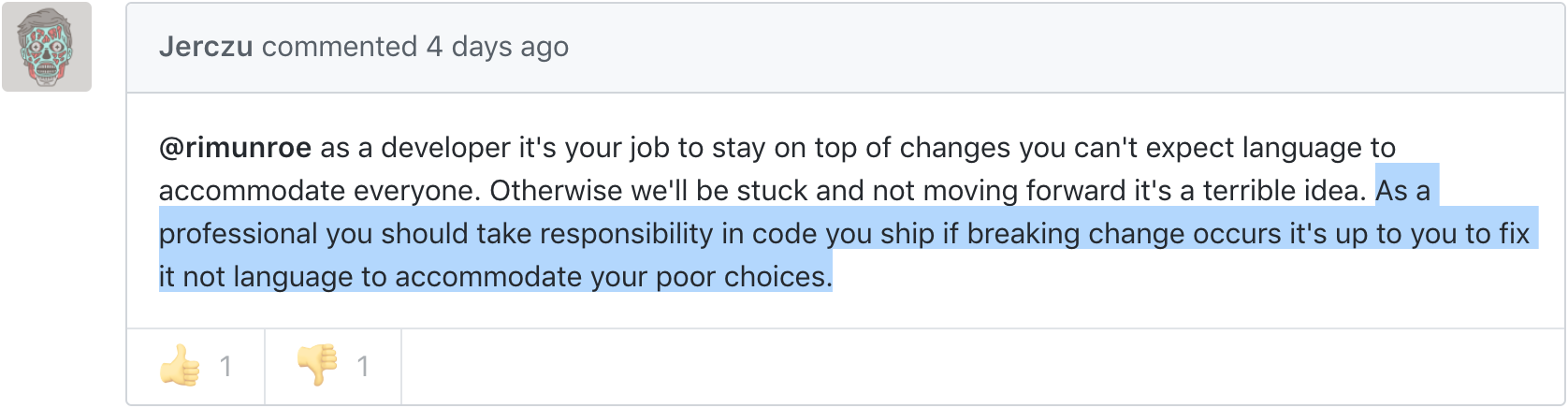Open the @rimunroe mention link
The width and height of the screenshot is (1568, 408).
[x=235, y=148]
